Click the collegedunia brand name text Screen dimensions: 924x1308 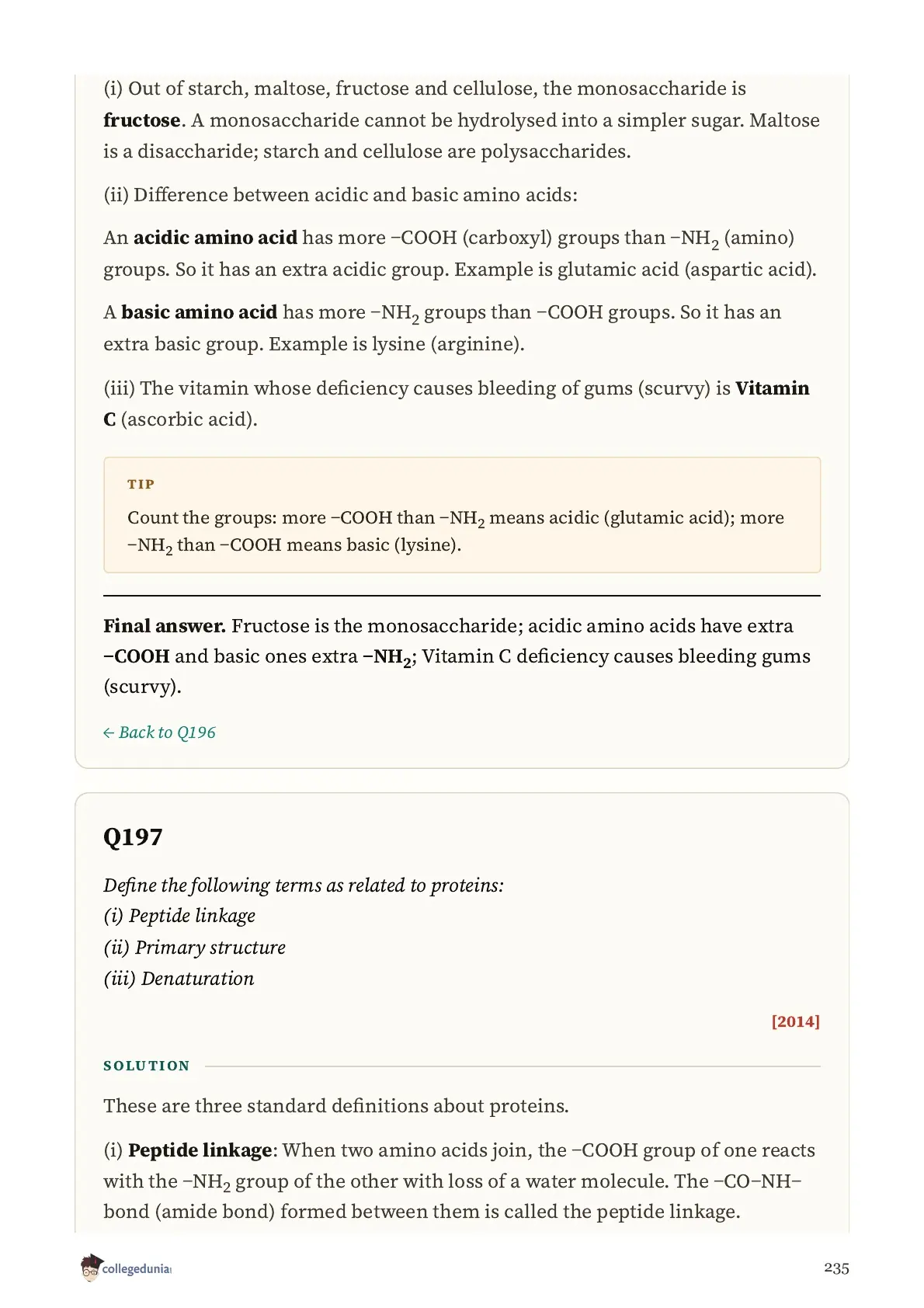pos(137,1269)
